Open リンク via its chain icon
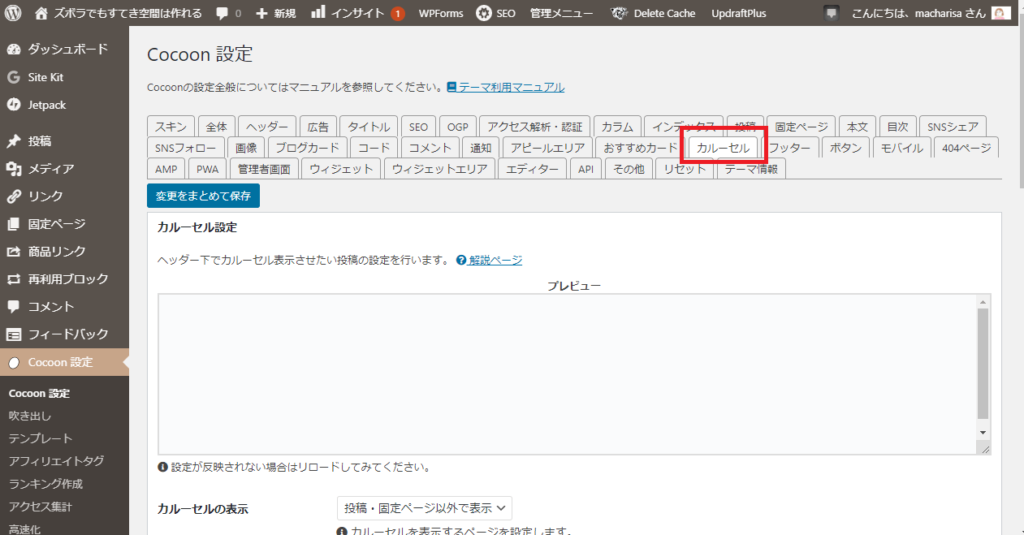1024x535 pixels. (x=14, y=196)
